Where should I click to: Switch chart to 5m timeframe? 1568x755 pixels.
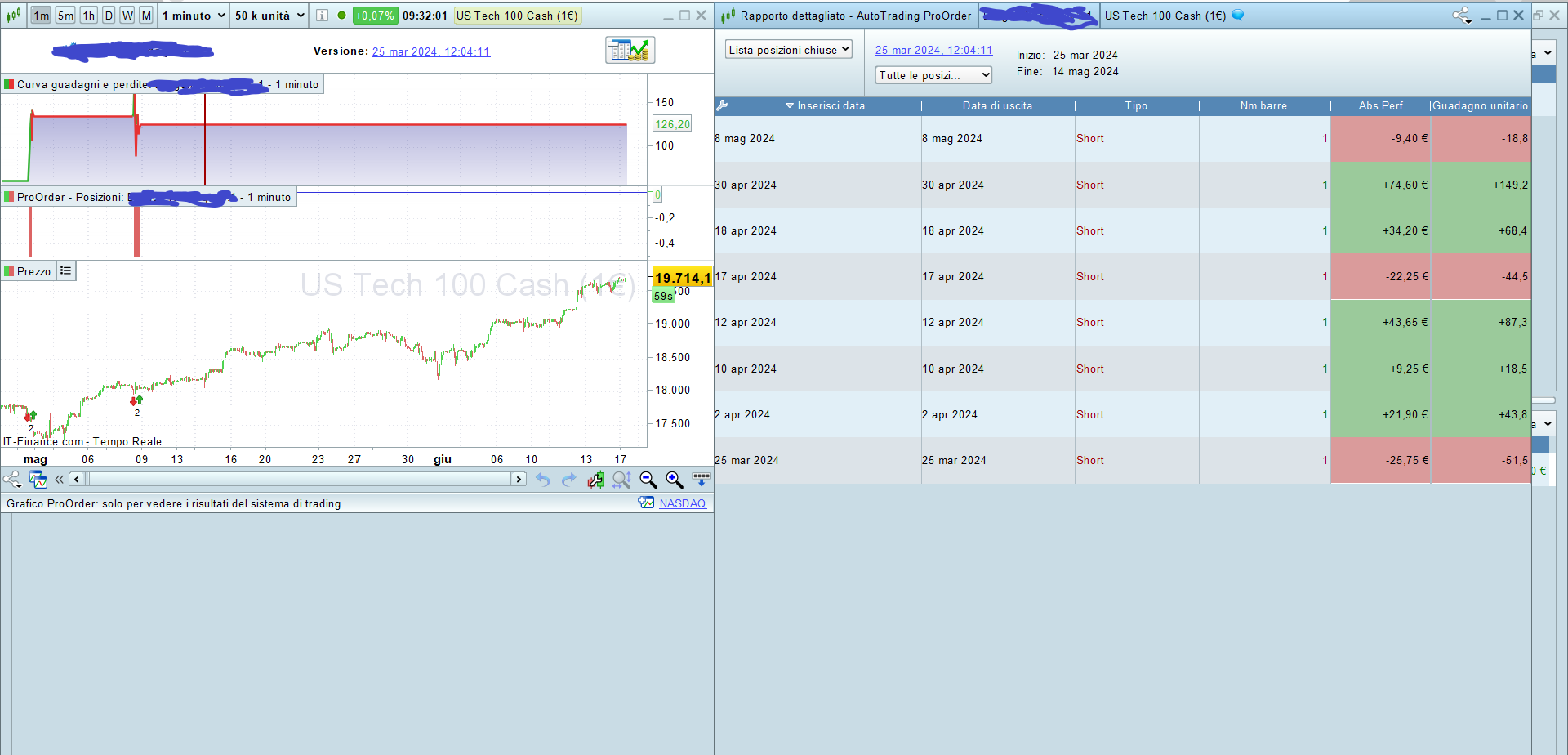(x=65, y=16)
